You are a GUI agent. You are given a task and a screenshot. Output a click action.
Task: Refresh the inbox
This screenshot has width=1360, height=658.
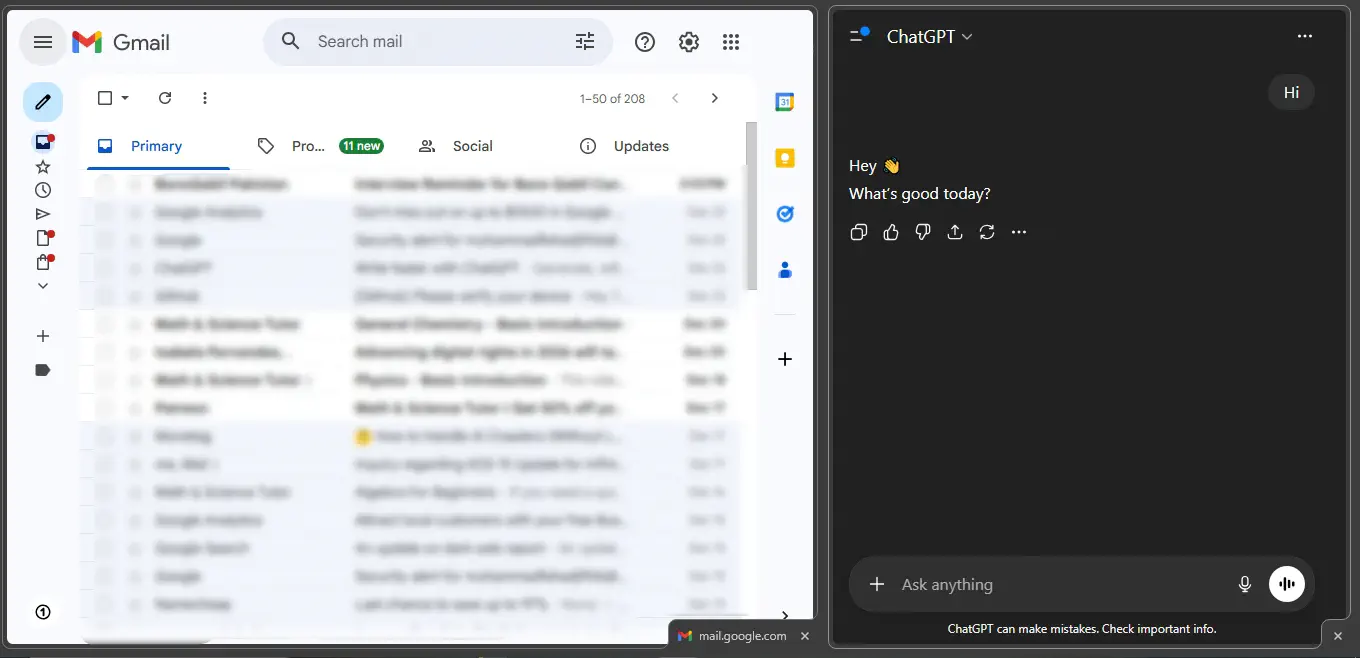click(x=165, y=98)
